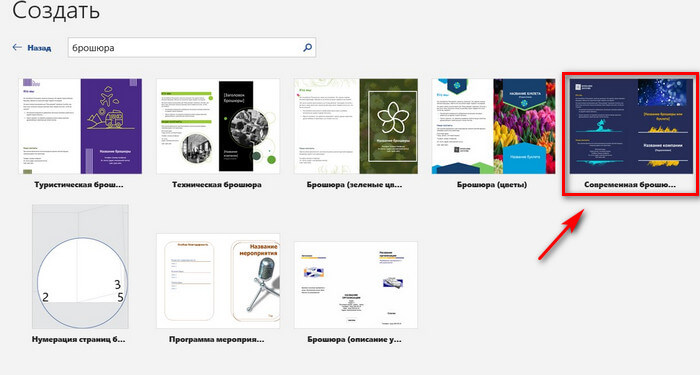Click the back arrow icon
The height and width of the screenshot is (375, 700).
click(x=17, y=47)
